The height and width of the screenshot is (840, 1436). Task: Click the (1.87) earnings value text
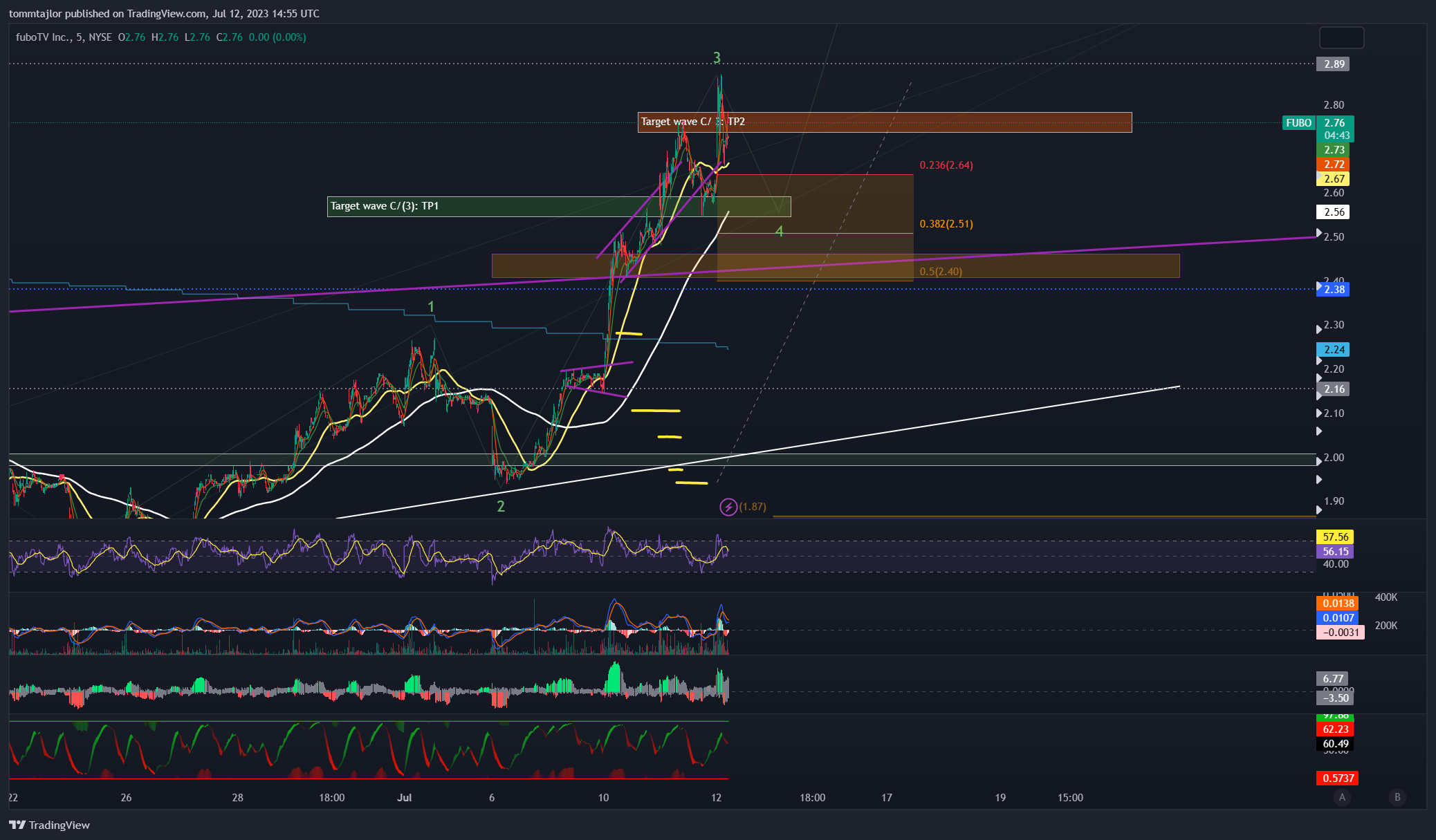[753, 507]
